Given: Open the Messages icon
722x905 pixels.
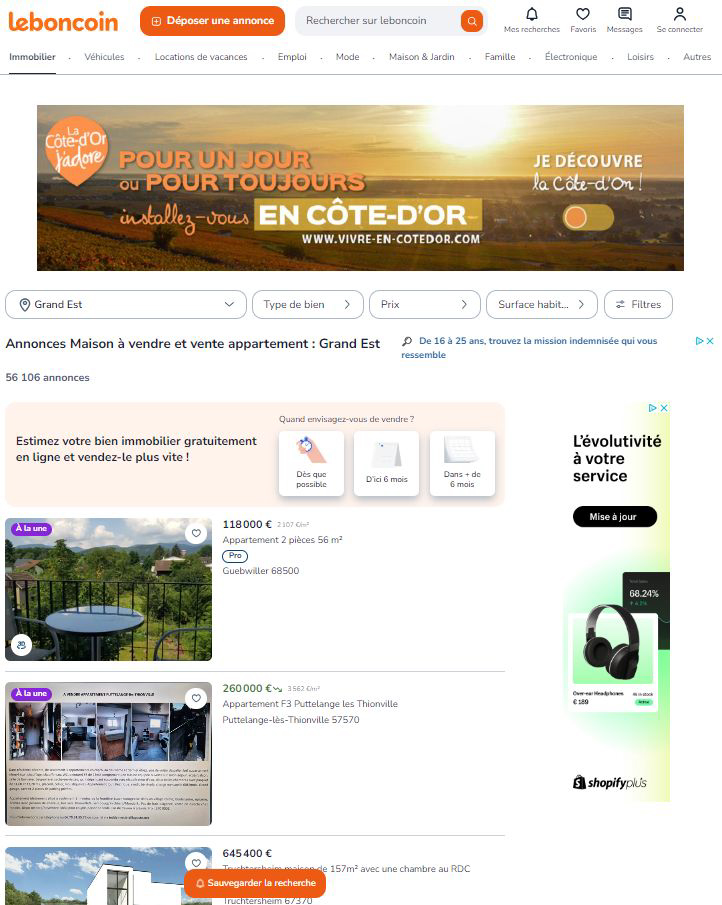Looking at the screenshot, I should click(624, 14).
